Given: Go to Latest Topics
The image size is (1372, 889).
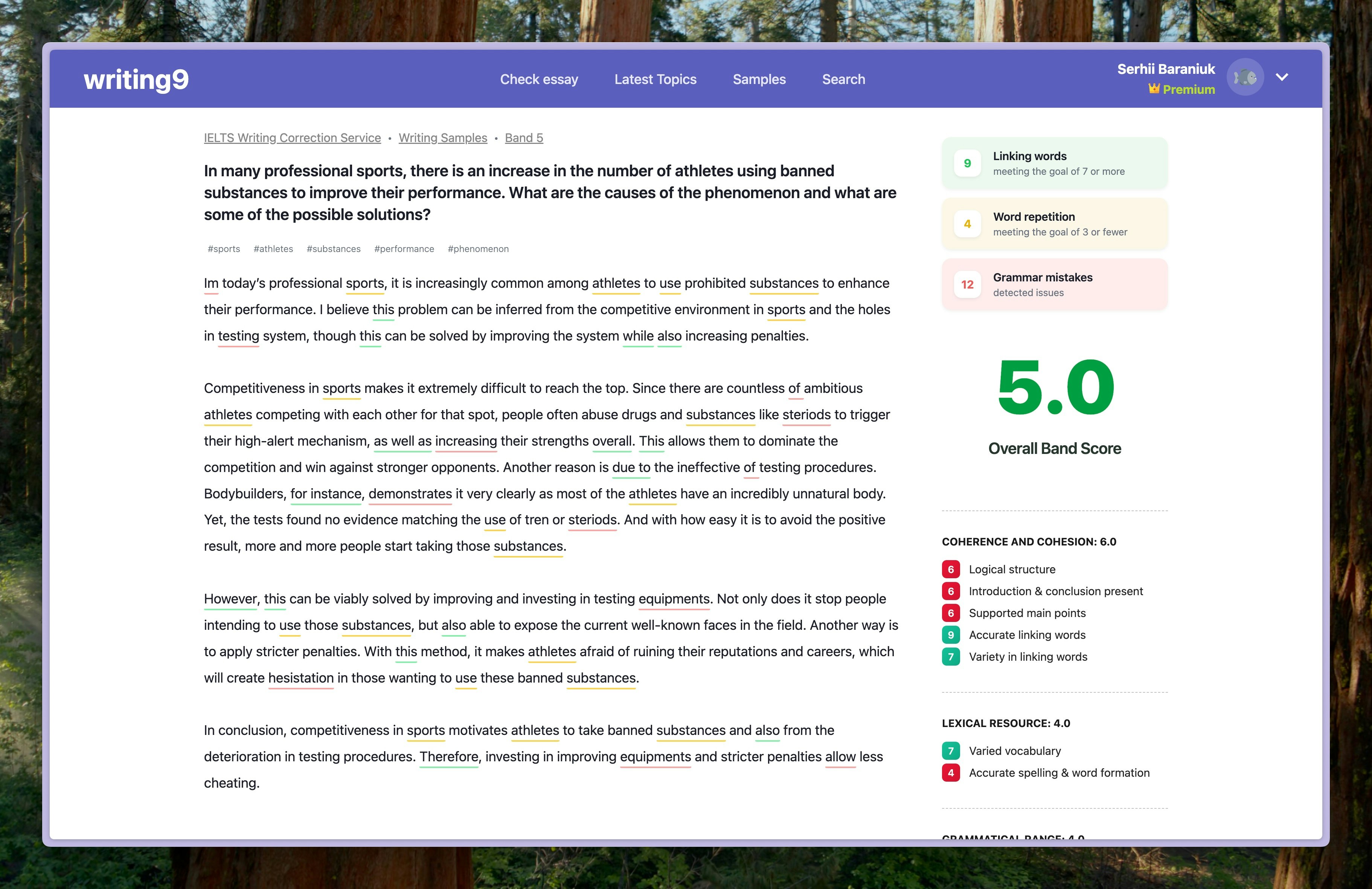Looking at the screenshot, I should (x=655, y=79).
